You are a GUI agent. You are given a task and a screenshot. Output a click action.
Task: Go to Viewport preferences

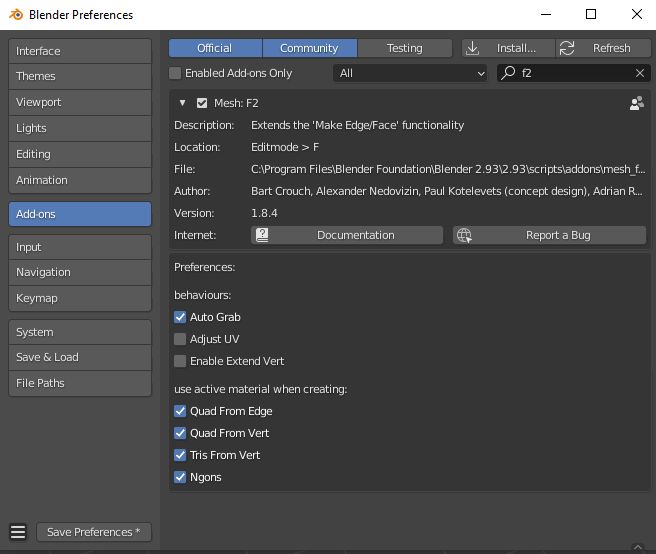click(80, 103)
